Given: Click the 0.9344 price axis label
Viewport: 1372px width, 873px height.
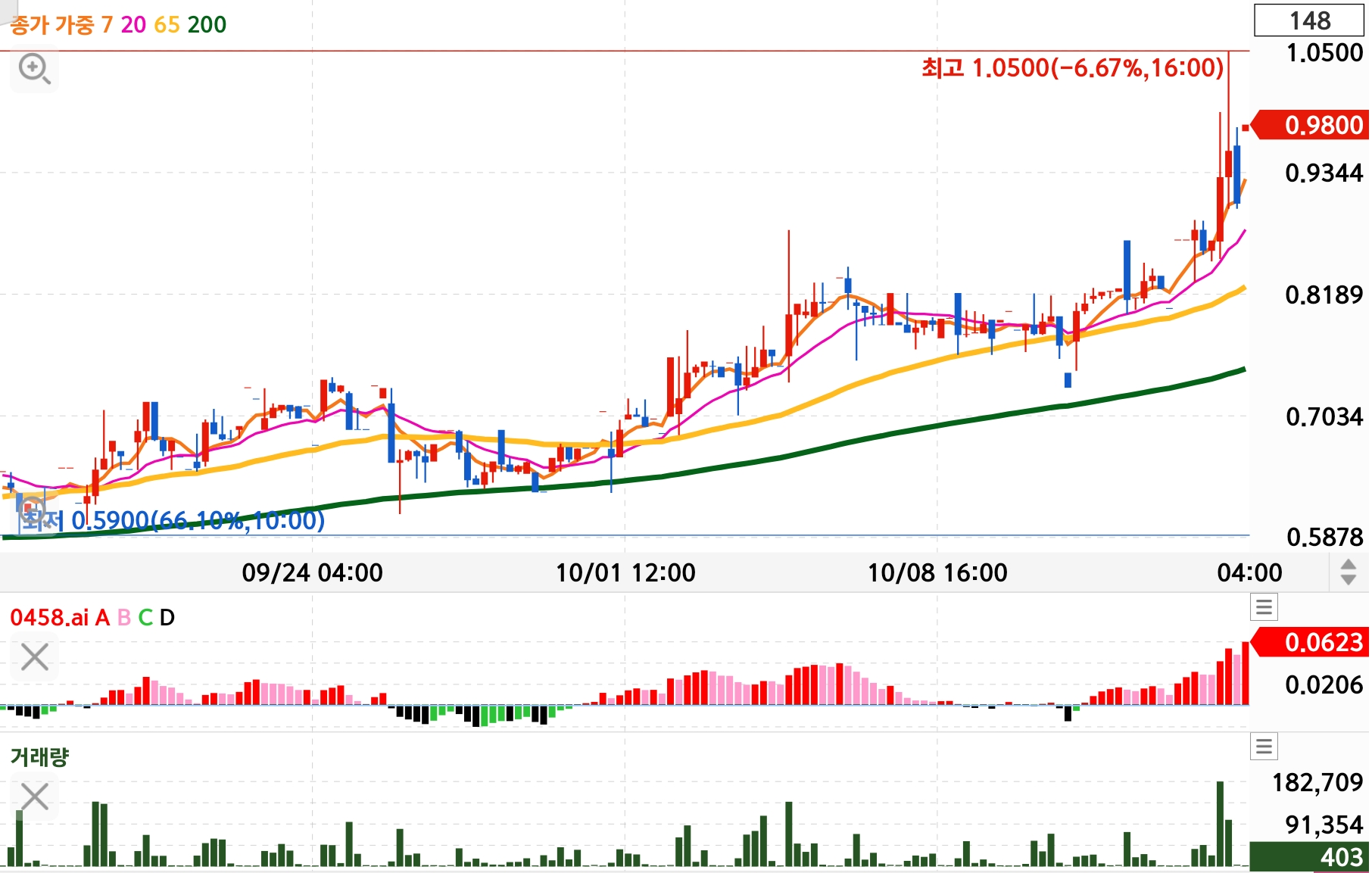Looking at the screenshot, I should 1324,173.
